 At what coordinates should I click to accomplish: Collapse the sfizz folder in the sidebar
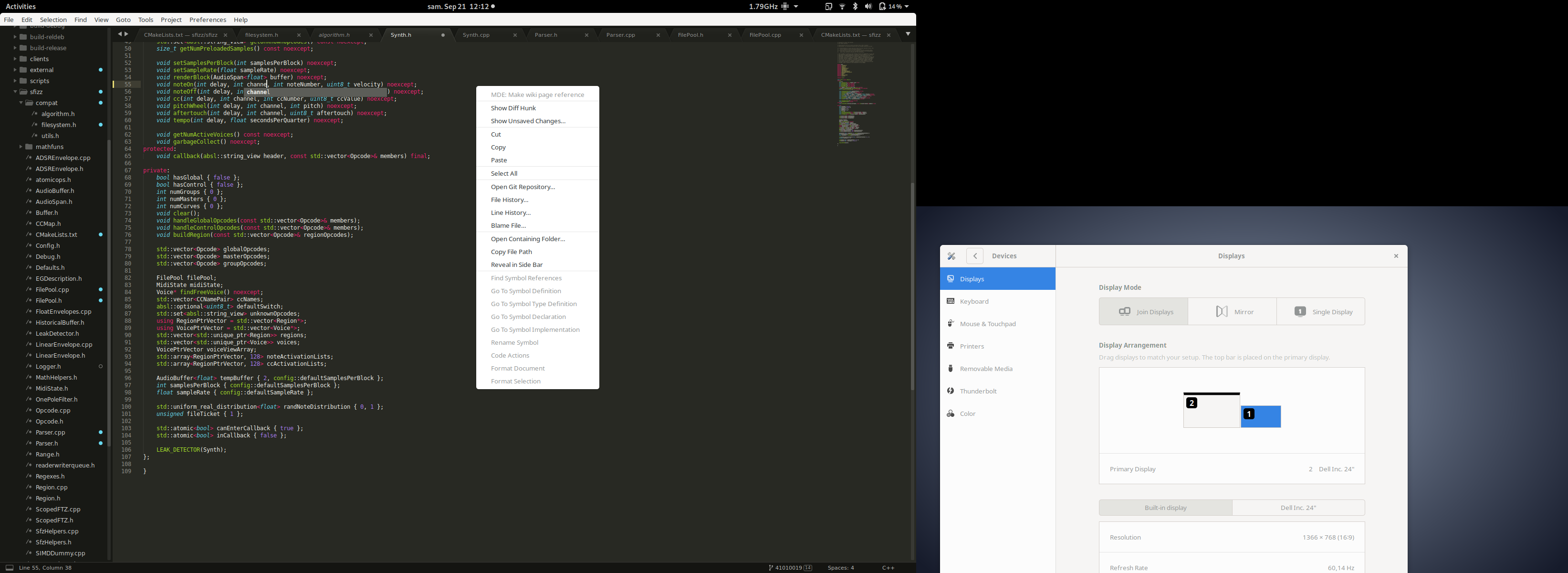[15, 91]
